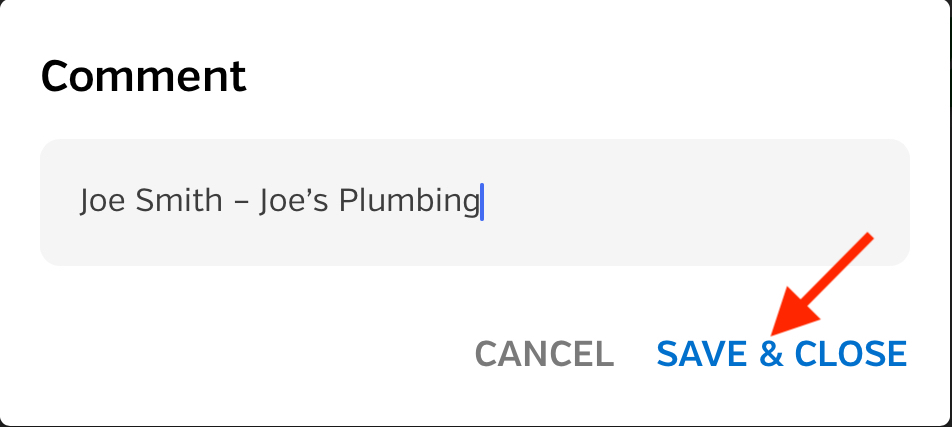Click on the word Smith in field
This screenshot has width=952, height=427.
pyautogui.click(x=178, y=200)
